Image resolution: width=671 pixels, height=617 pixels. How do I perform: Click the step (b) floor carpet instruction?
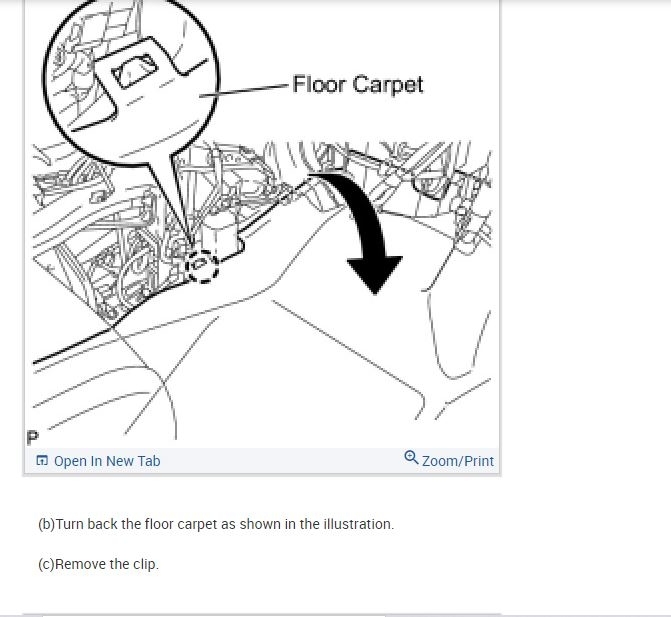(x=216, y=524)
